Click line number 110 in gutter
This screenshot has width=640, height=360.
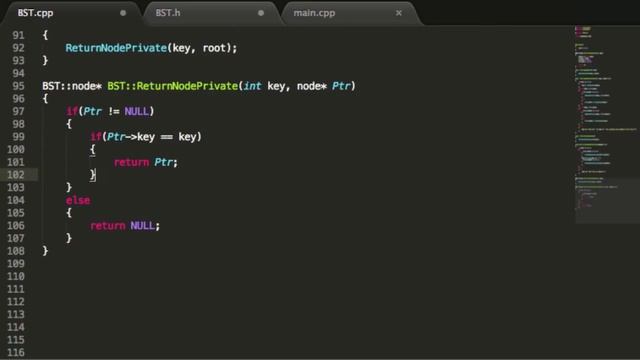(16, 276)
